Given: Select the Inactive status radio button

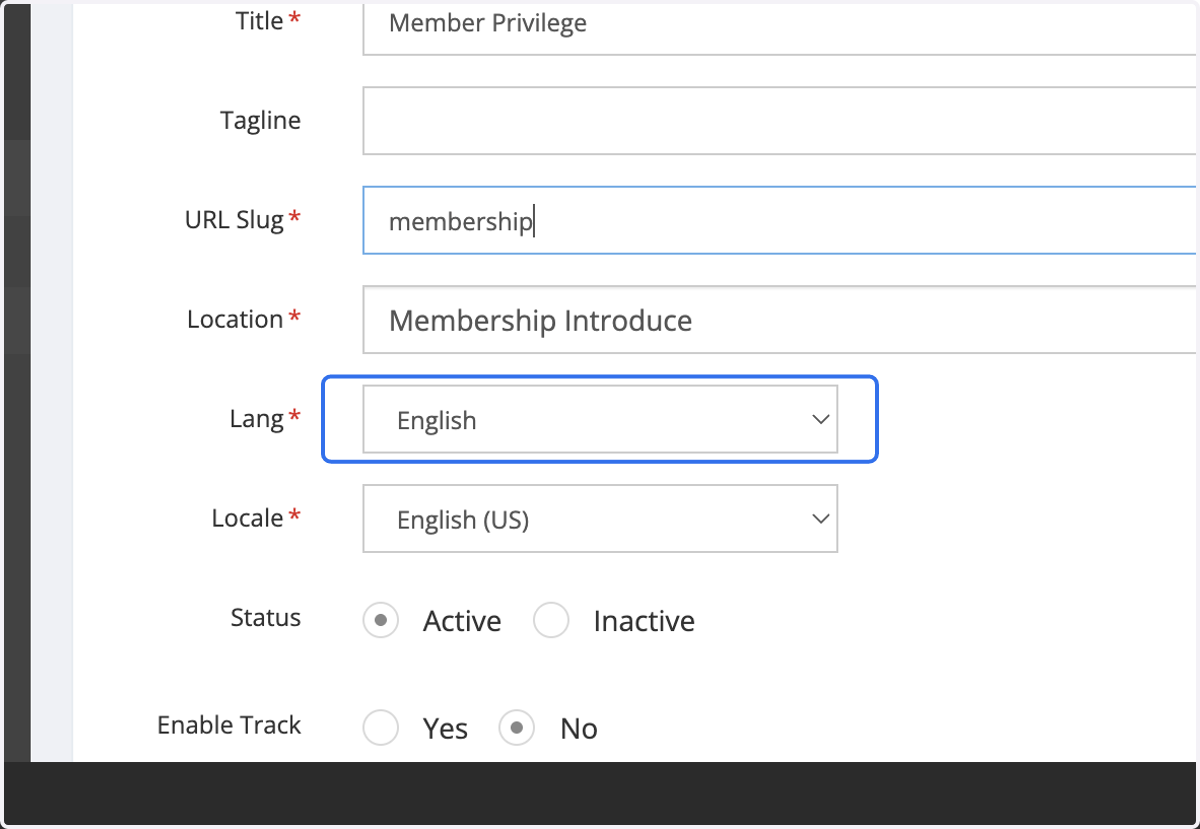Looking at the screenshot, I should pos(551,620).
